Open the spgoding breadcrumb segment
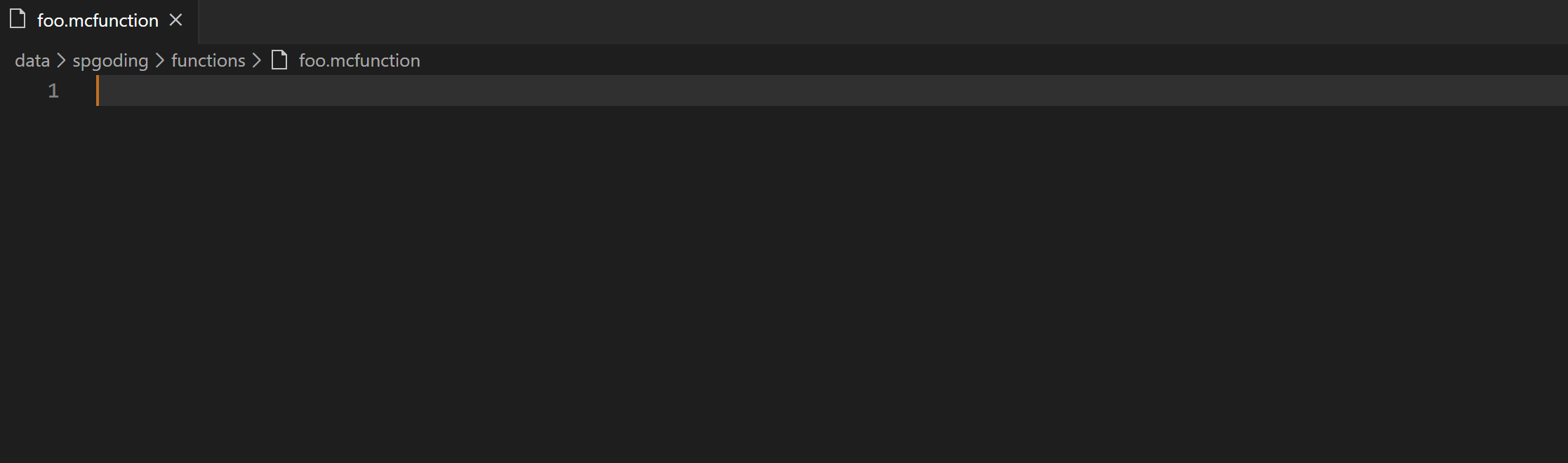 point(110,61)
